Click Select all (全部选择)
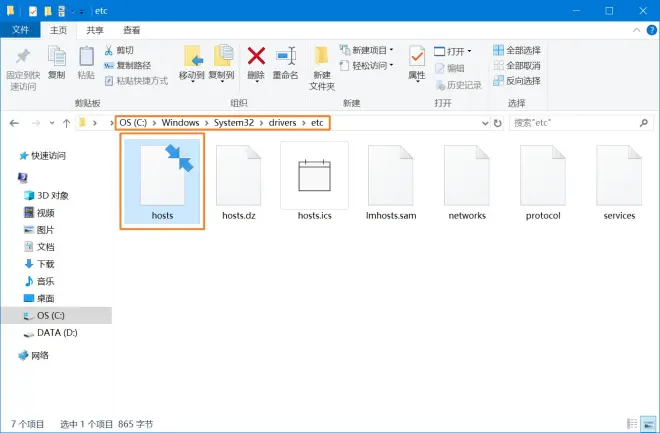 tap(517, 50)
